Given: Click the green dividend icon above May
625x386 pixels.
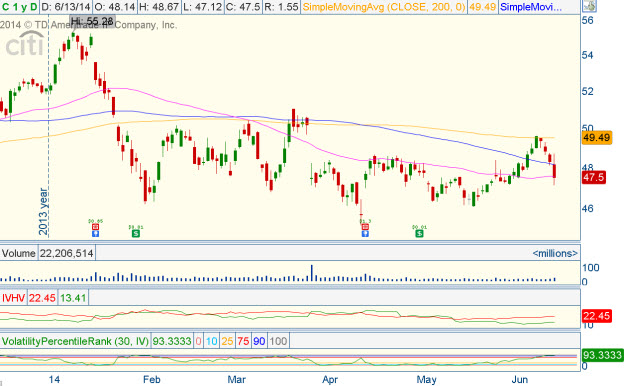Looking at the screenshot, I should (x=419, y=233).
